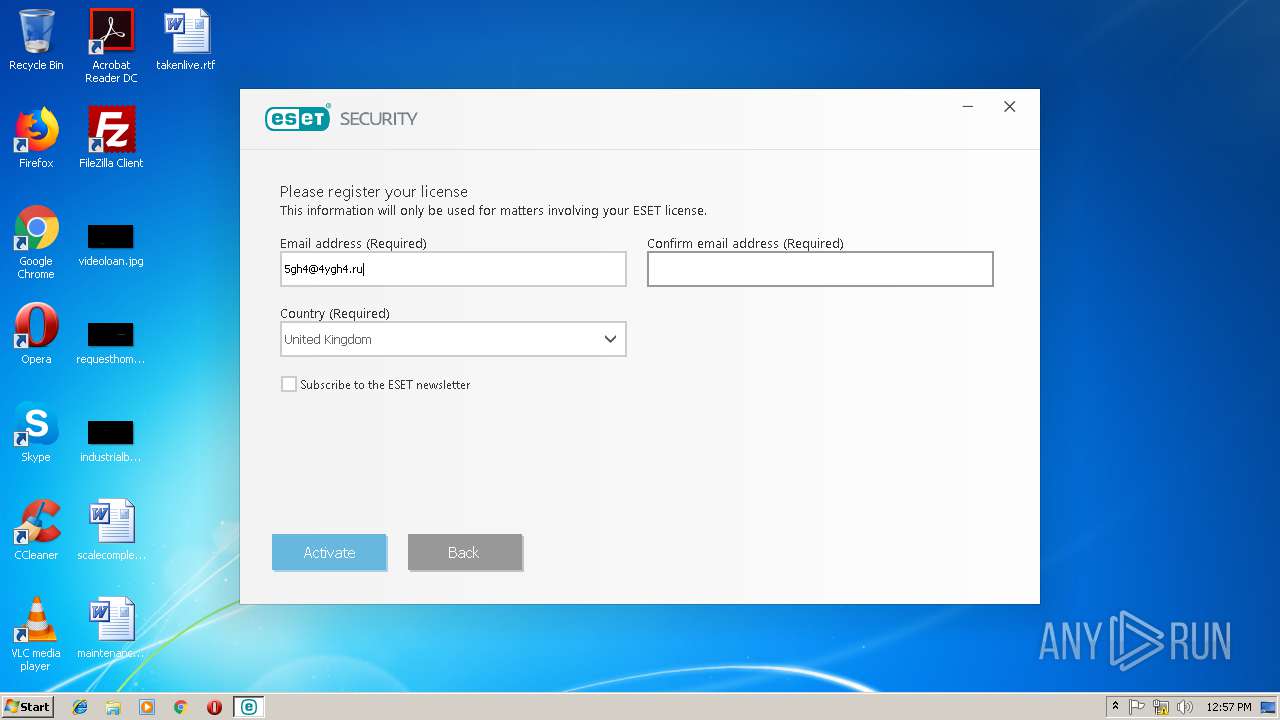Image resolution: width=1280 pixels, height=720 pixels.
Task: Open VLC media player shortcut
Action: coord(36,634)
